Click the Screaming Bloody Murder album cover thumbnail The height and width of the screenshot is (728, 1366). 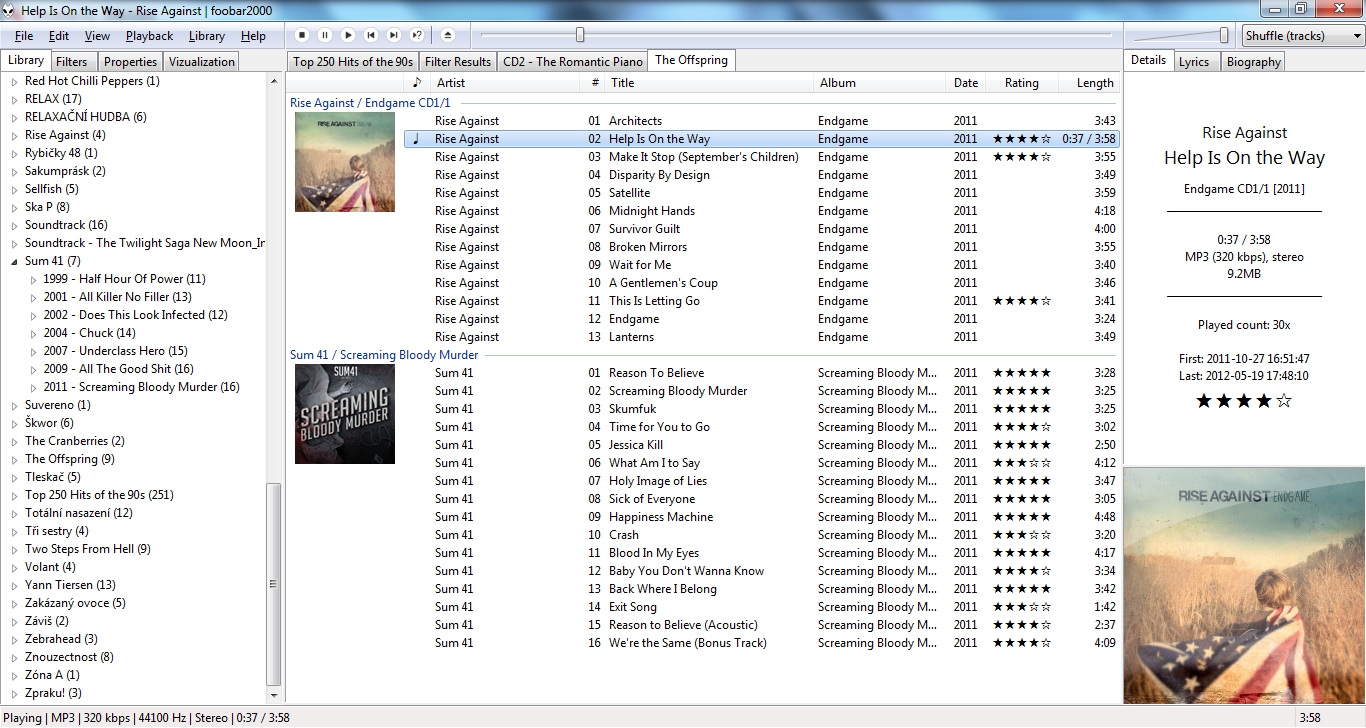coord(345,414)
